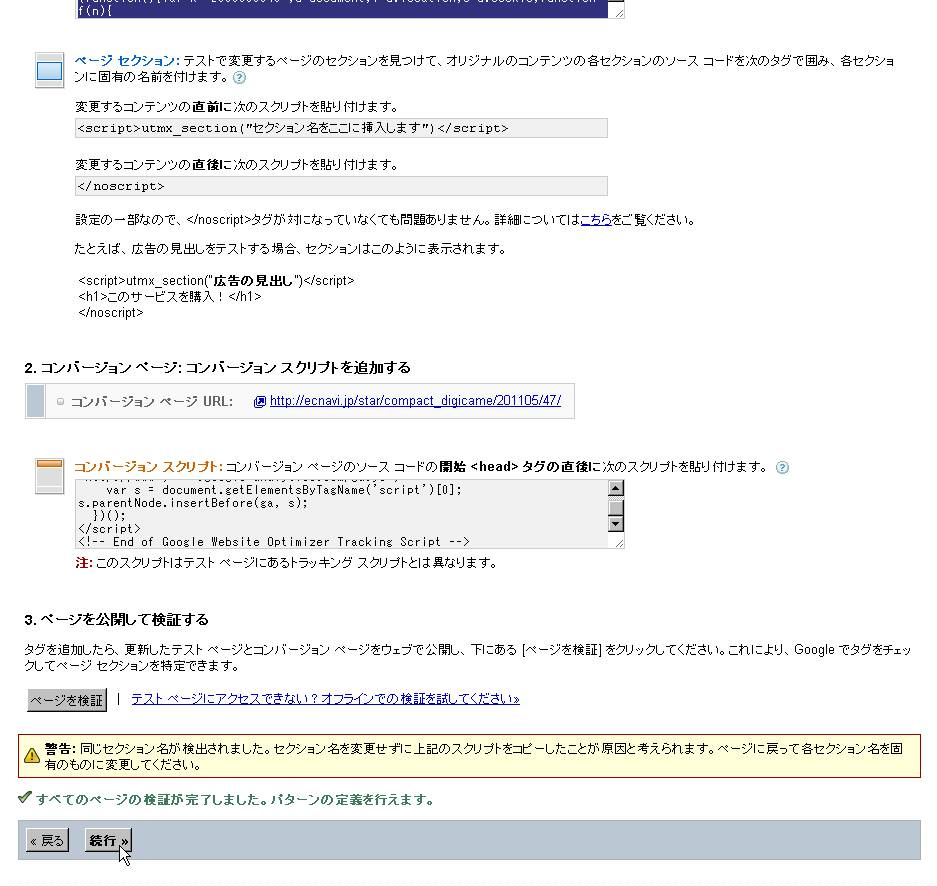Click scroll up arrow in conversion script box
Image resolution: width=937 pixels, height=886 pixels.
click(x=616, y=488)
